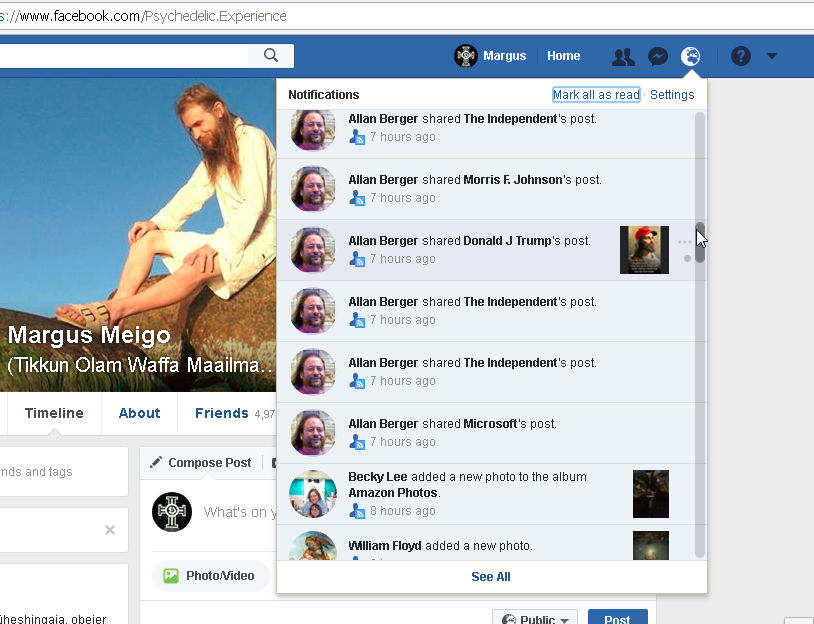Click Mark all as read

[596, 94]
